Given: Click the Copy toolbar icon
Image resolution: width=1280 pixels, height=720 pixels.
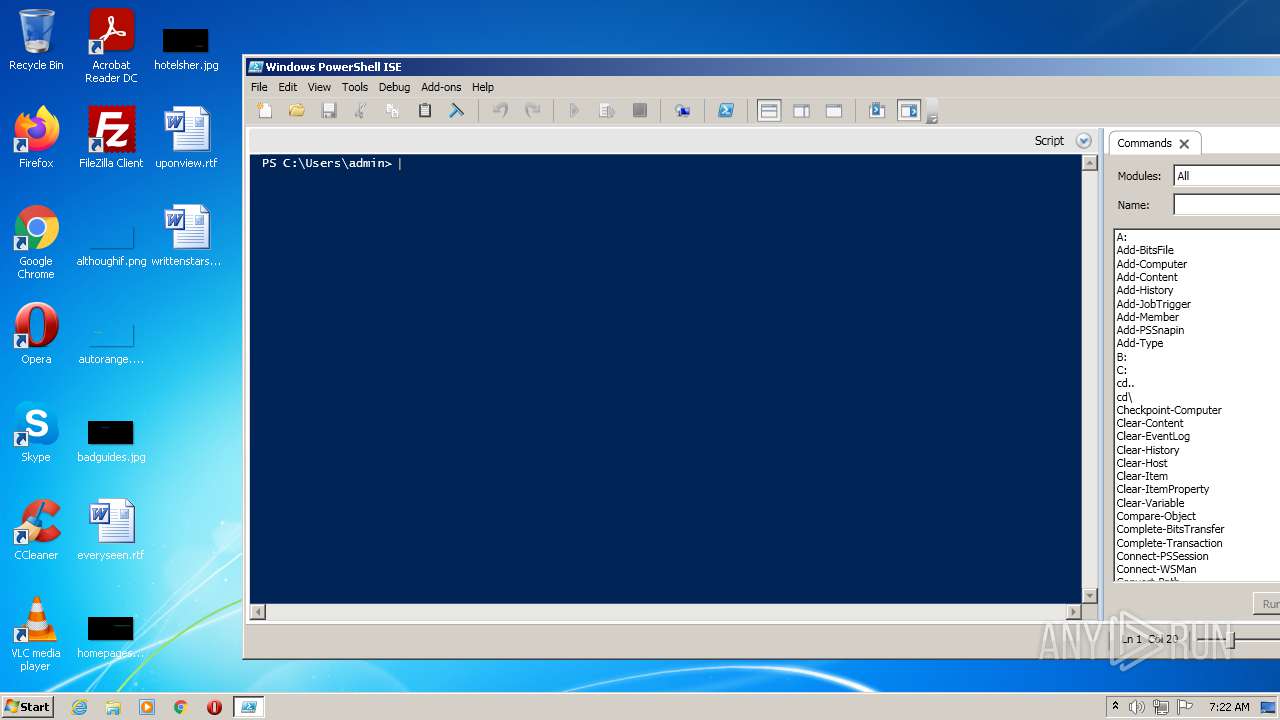Looking at the screenshot, I should pos(393,111).
